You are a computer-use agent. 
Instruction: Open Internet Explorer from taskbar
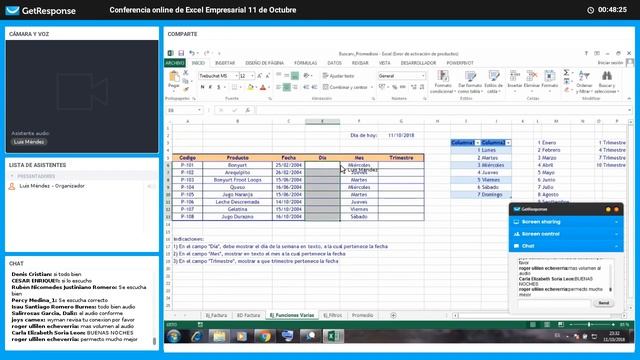pyautogui.click(x=197, y=336)
